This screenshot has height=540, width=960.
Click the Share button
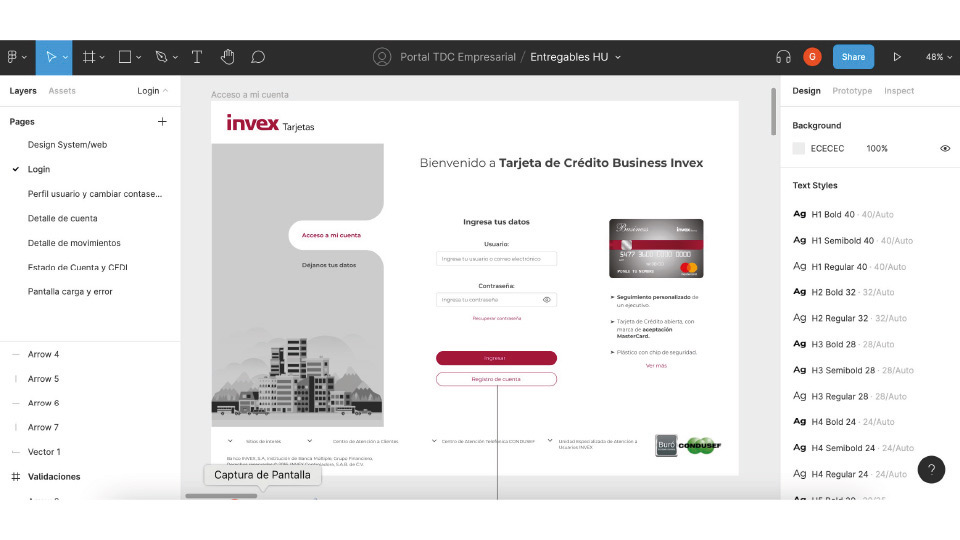click(x=853, y=57)
